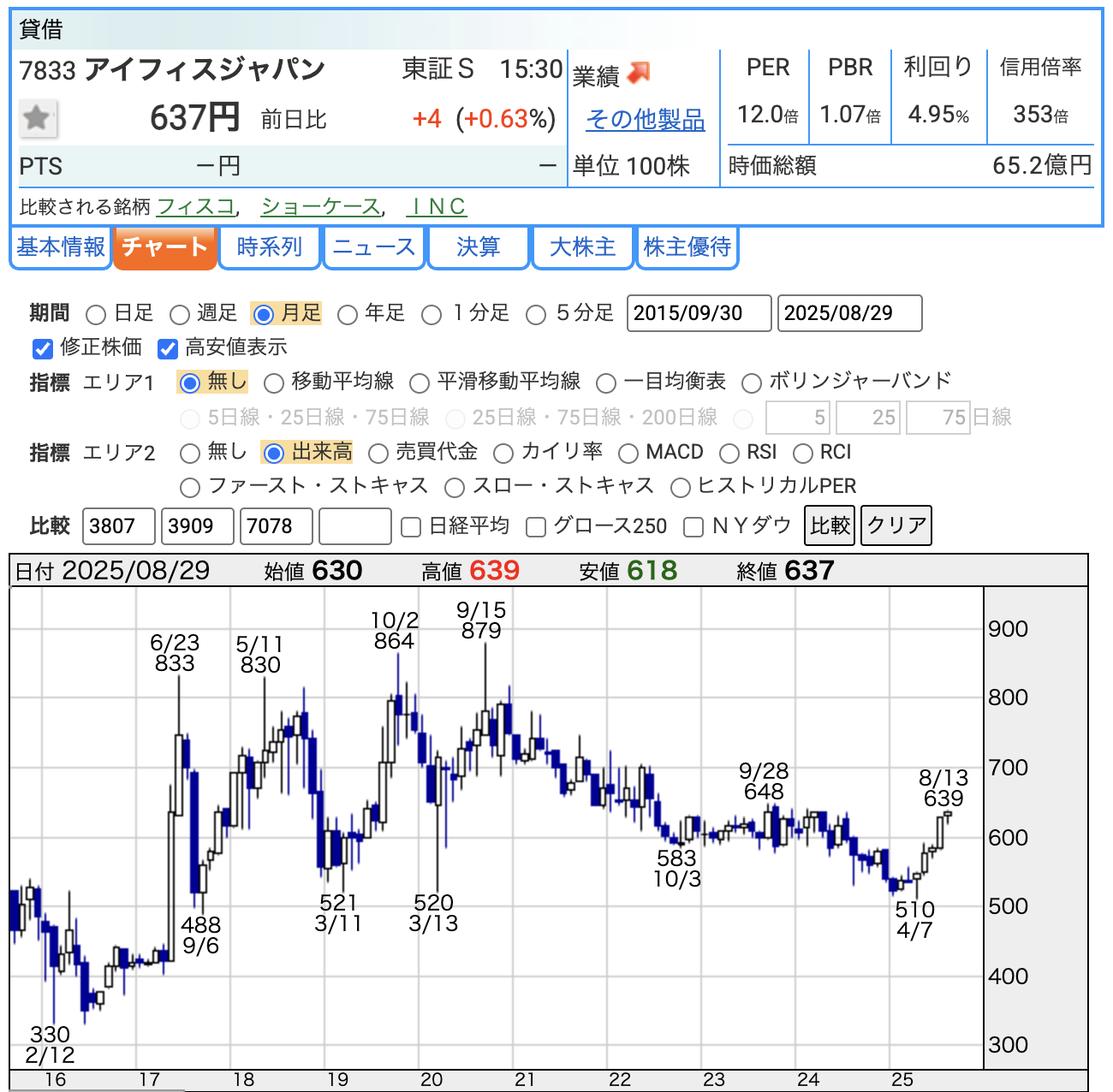The image size is (1113, 1092).
Task: Click comparison field containing 3807
Action: (119, 525)
